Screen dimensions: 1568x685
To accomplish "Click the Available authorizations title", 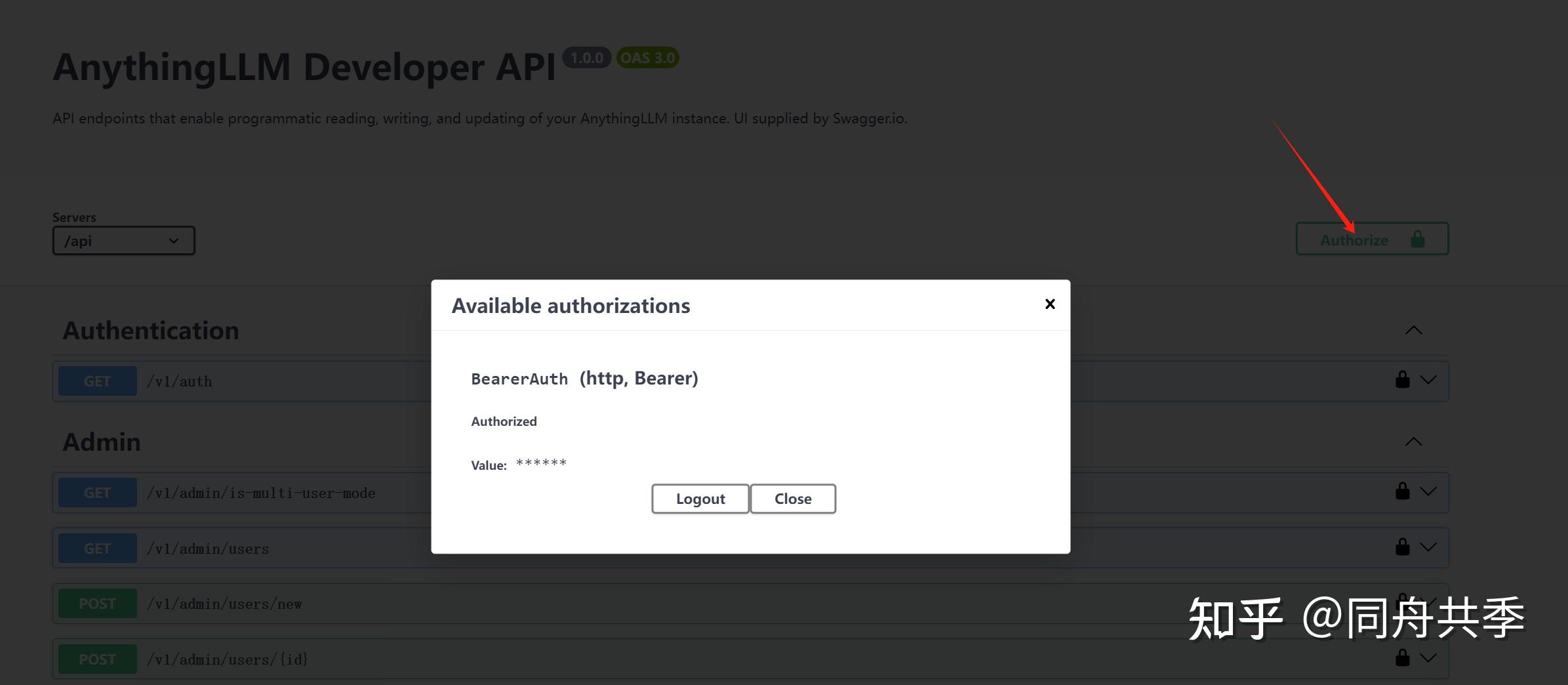I will click(571, 306).
